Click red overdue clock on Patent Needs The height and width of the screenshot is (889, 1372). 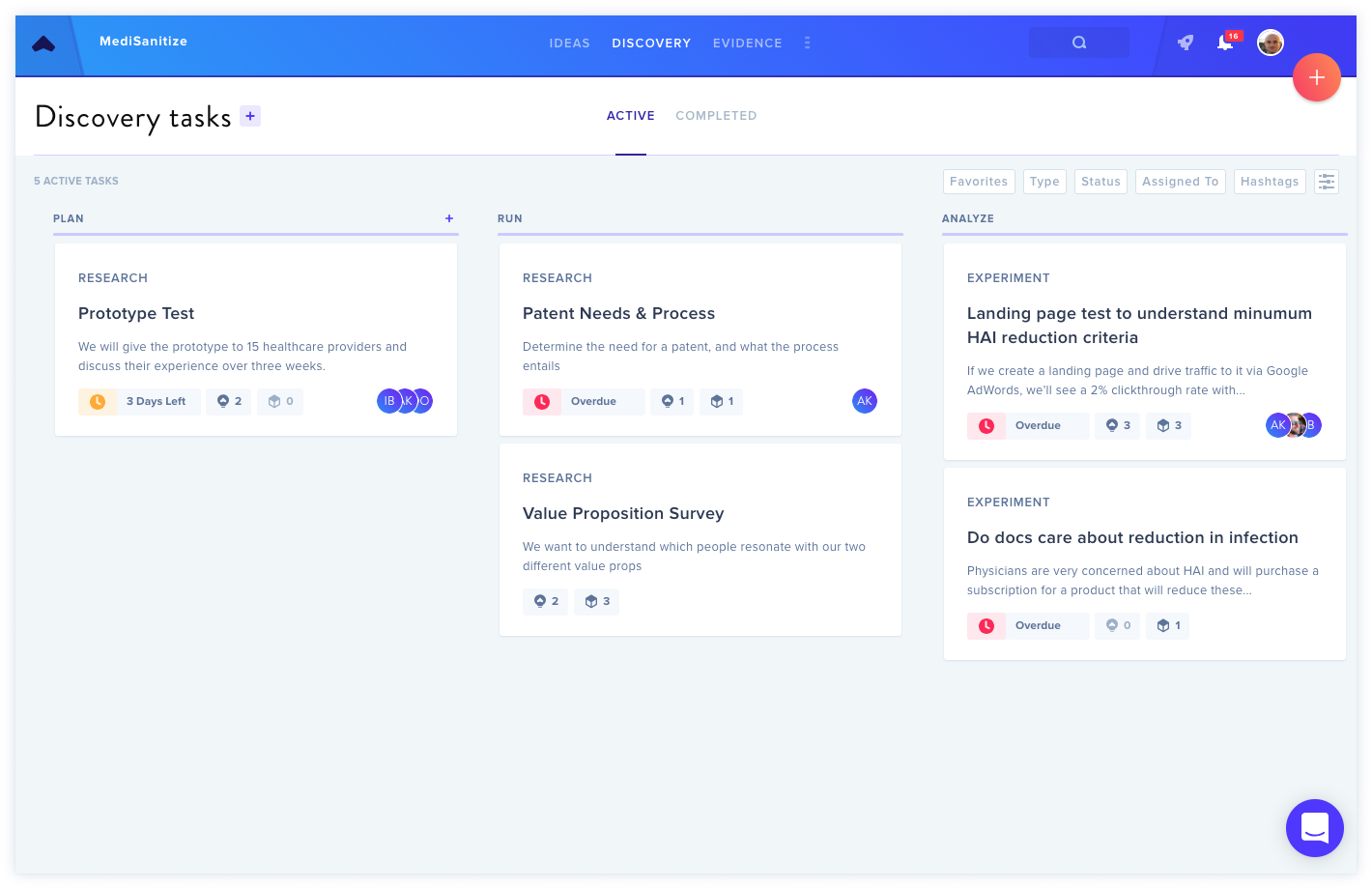[542, 401]
